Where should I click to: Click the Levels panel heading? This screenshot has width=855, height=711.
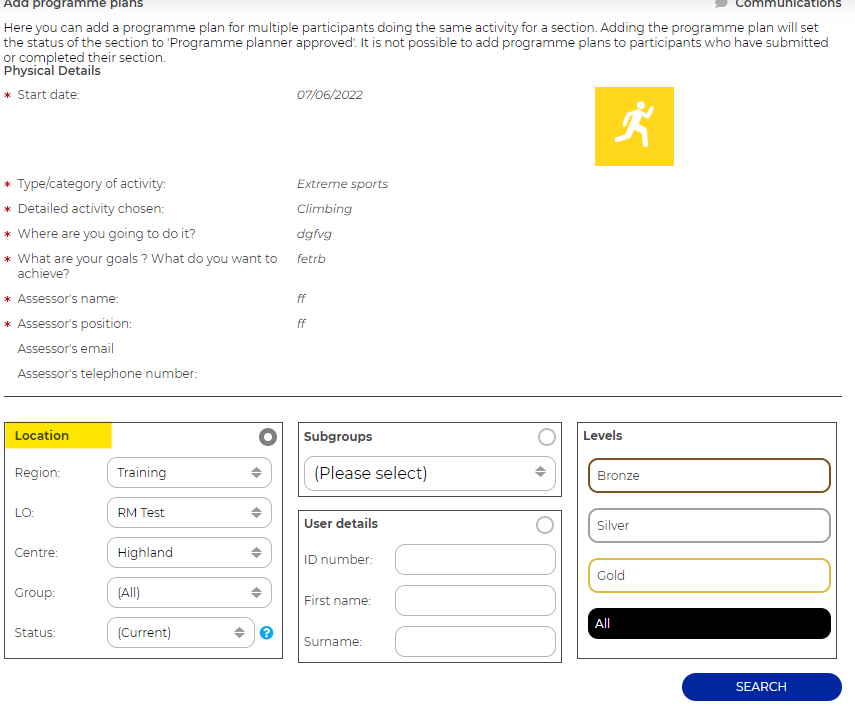(x=603, y=436)
